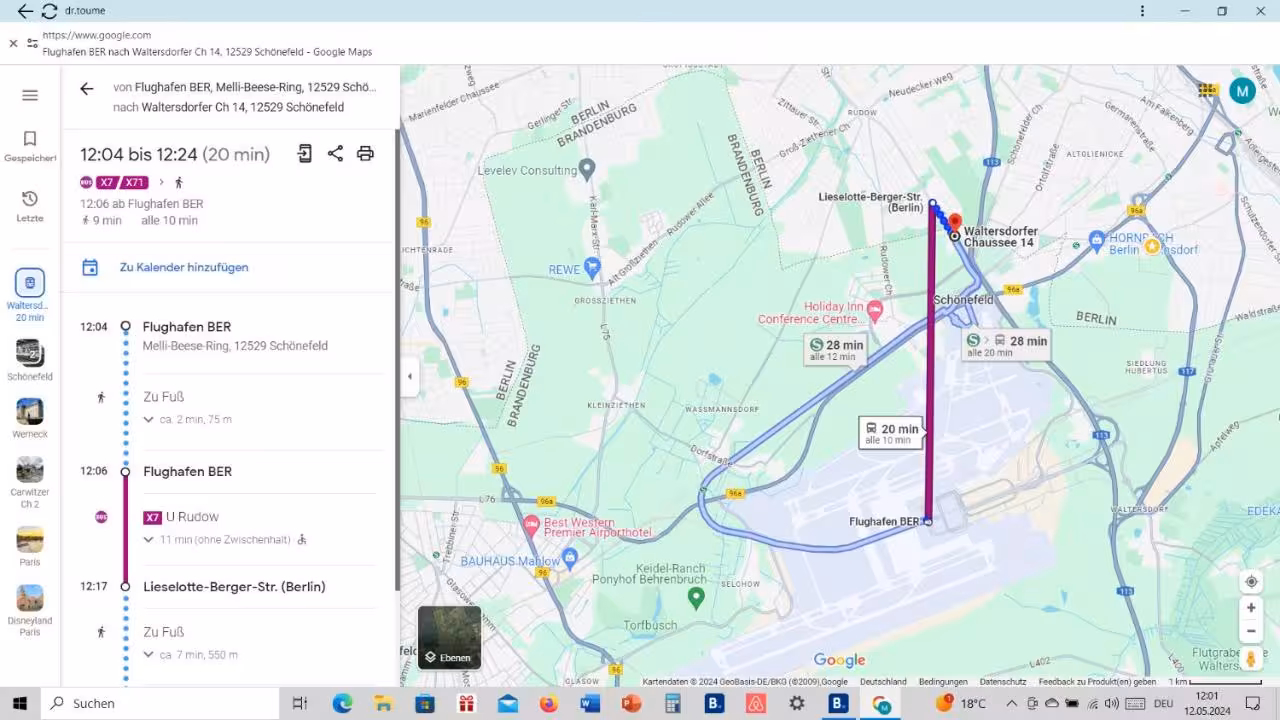Center map on your location
The image size is (1280, 720).
click(1251, 582)
